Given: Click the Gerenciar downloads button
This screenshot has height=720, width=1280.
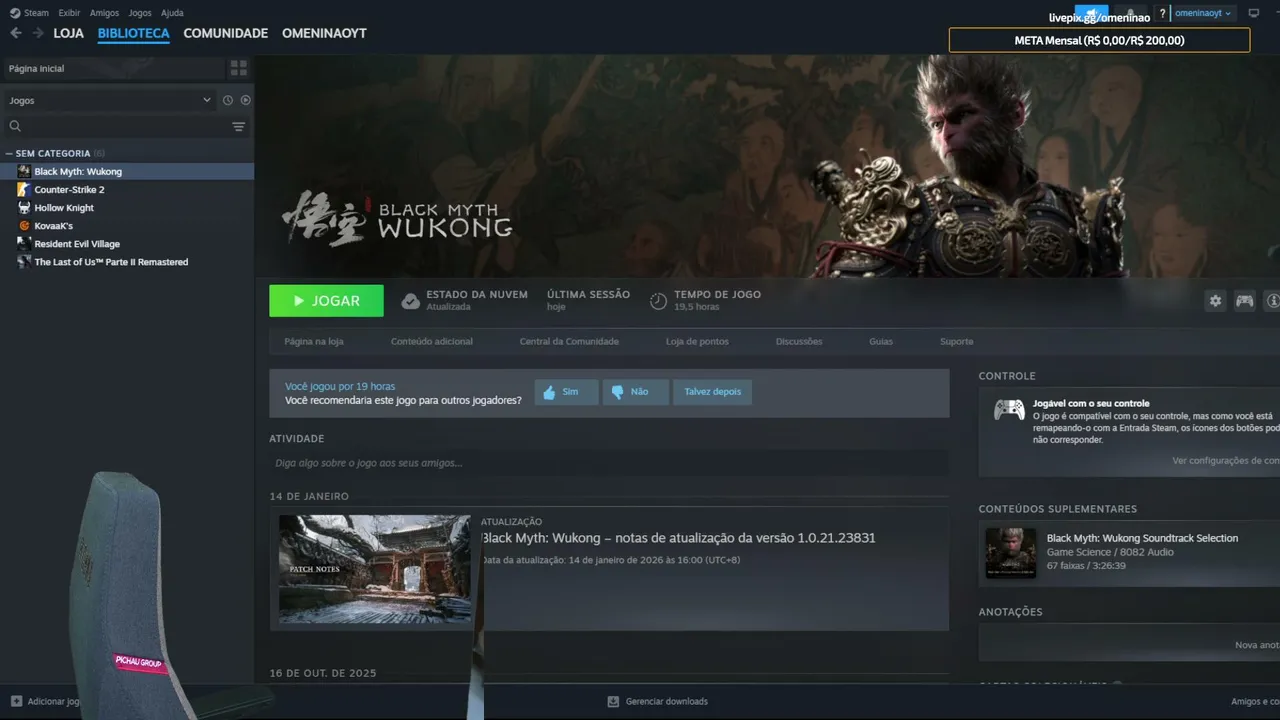Looking at the screenshot, I should click(658, 702).
